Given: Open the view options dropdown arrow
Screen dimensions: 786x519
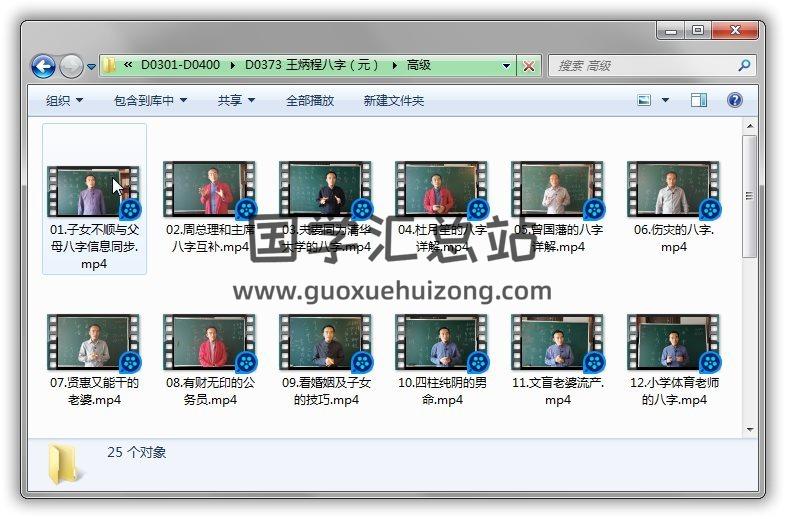Looking at the screenshot, I should coord(665,100).
